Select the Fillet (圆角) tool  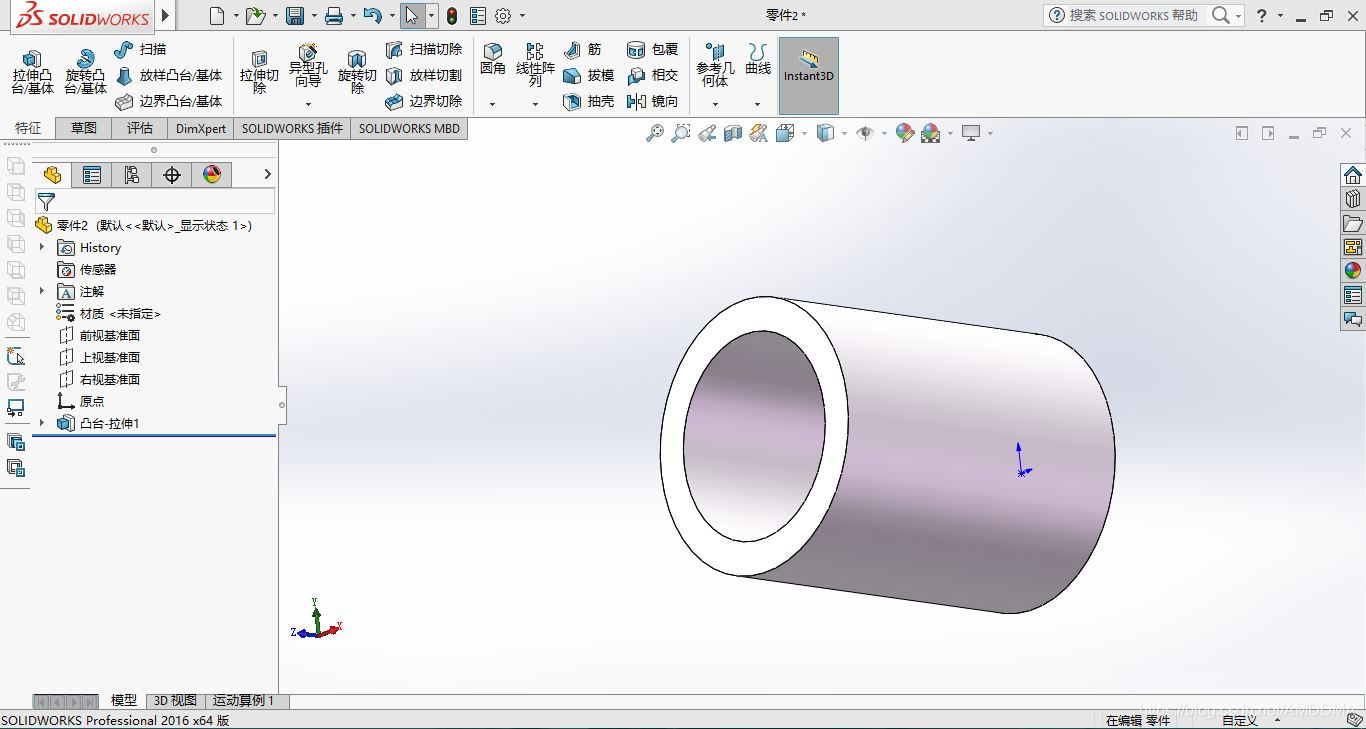point(493,59)
